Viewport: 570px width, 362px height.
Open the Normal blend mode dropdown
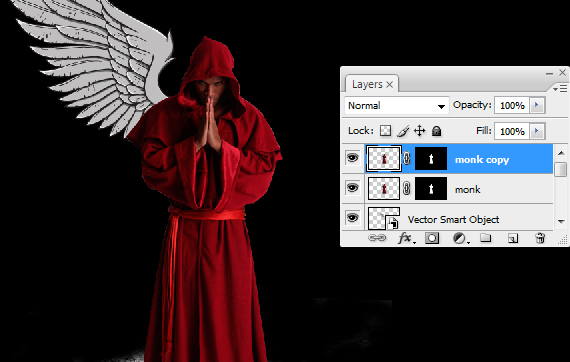397,106
